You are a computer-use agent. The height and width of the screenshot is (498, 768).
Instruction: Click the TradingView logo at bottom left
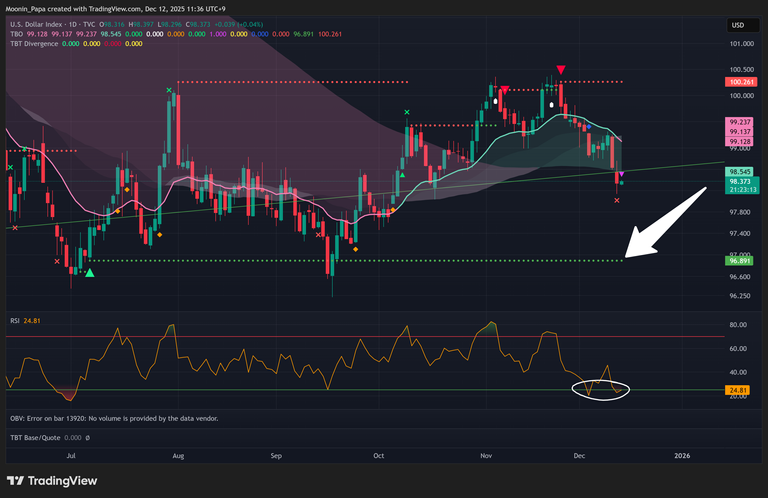pos(50,480)
